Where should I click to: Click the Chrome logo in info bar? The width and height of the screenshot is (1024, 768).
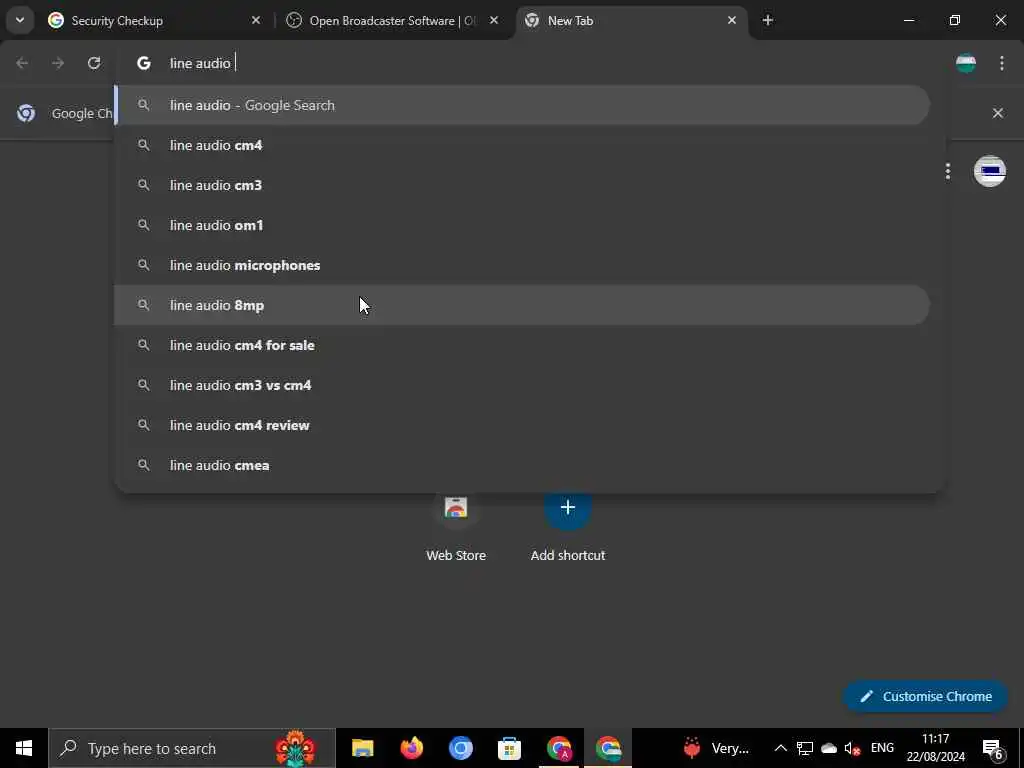[26, 113]
